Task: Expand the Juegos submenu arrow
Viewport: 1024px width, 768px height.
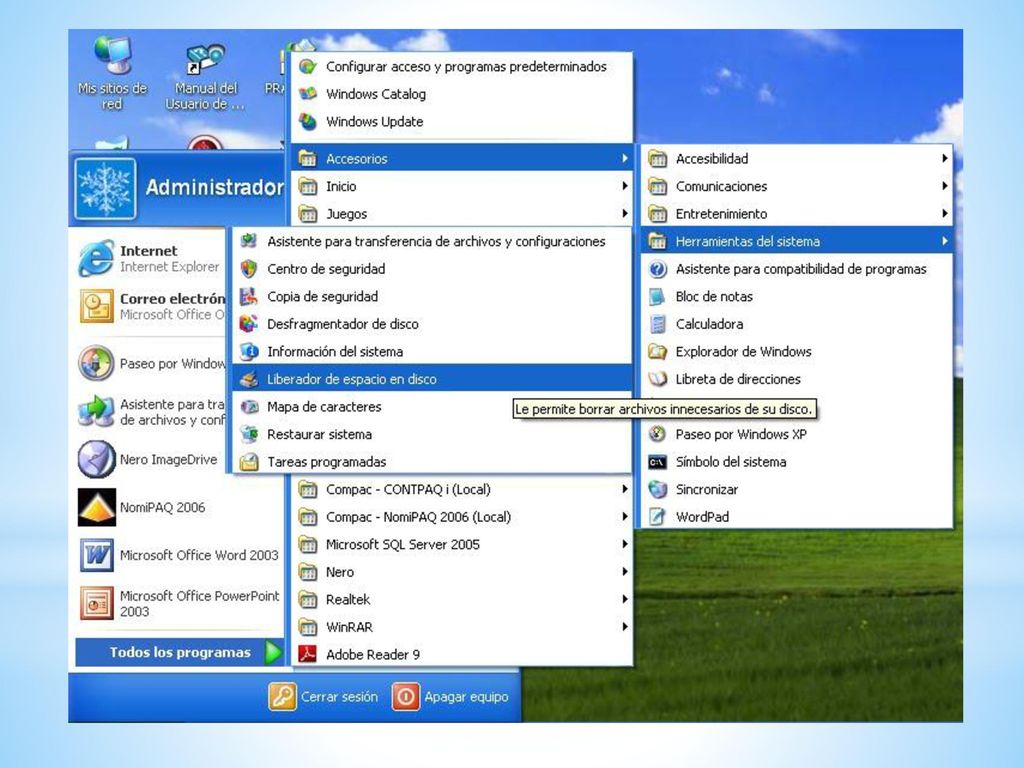Action: pos(624,214)
